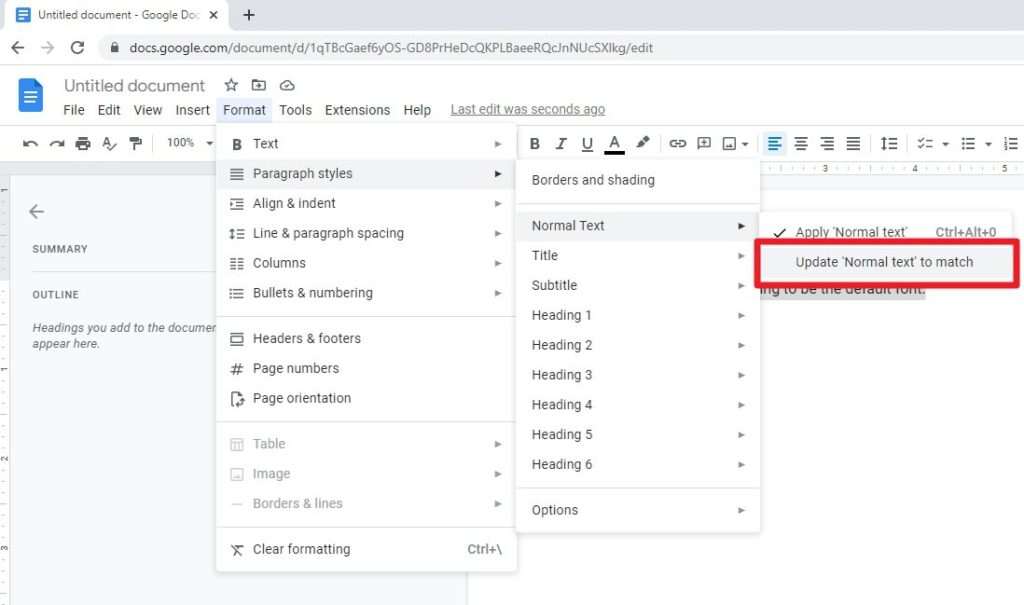The image size is (1024, 605).
Task: Open the 100% zoom dropdown
Action: [187, 143]
